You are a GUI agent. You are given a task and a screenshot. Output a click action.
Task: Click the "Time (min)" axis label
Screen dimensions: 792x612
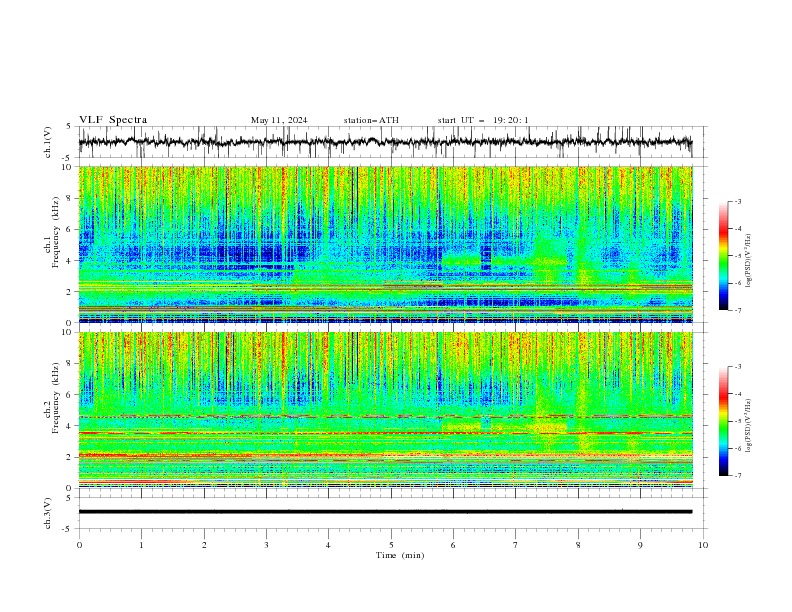pyautogui.click(x=400, y=555)
